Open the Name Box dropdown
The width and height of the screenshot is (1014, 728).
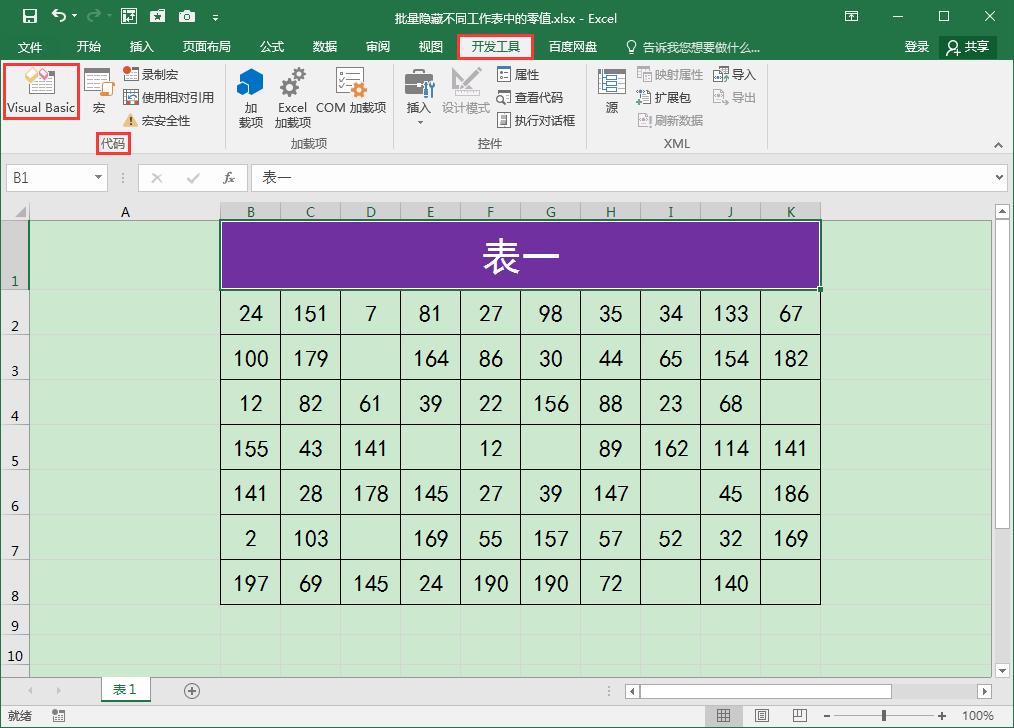pos(95,177)
